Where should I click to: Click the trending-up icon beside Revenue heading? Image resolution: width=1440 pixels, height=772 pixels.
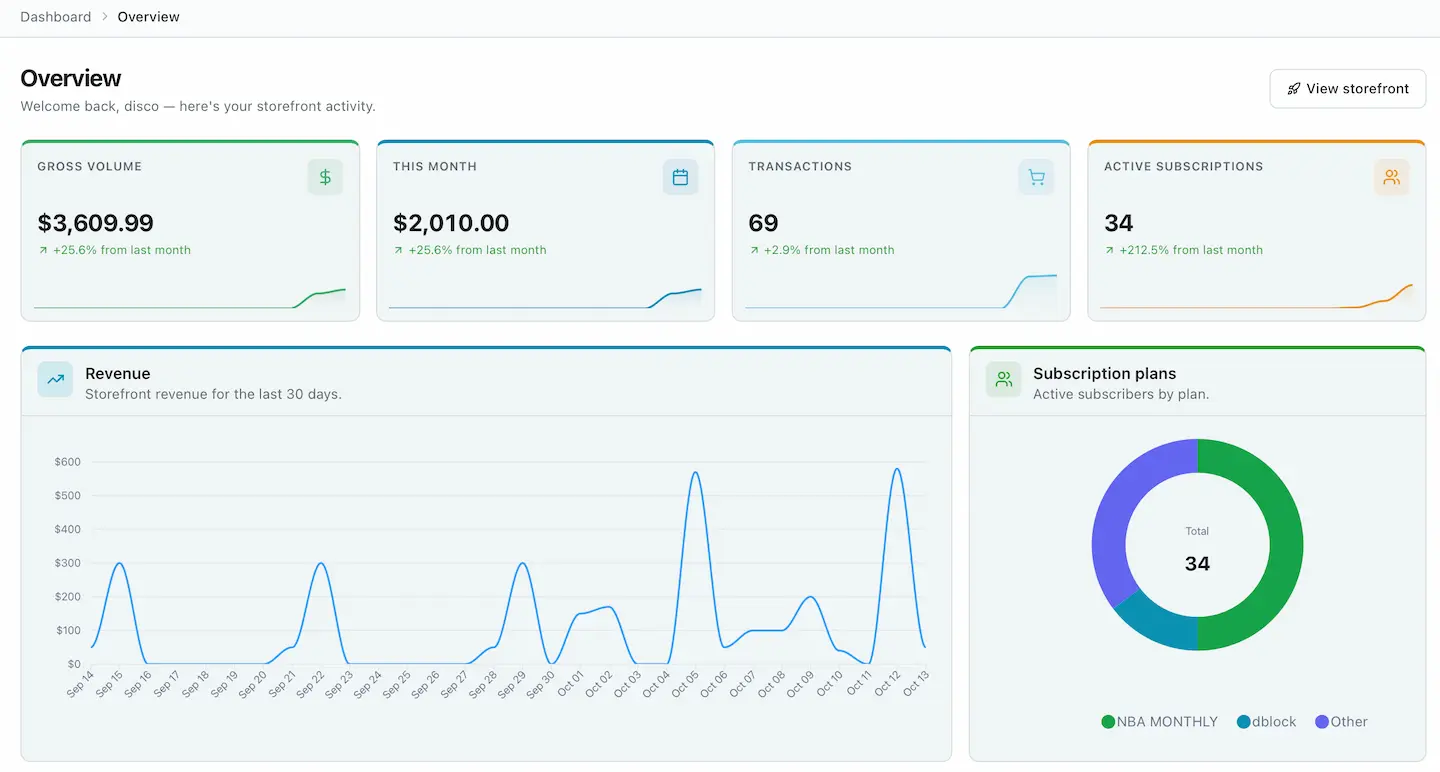pyautogui.click(x=55, y=379)
